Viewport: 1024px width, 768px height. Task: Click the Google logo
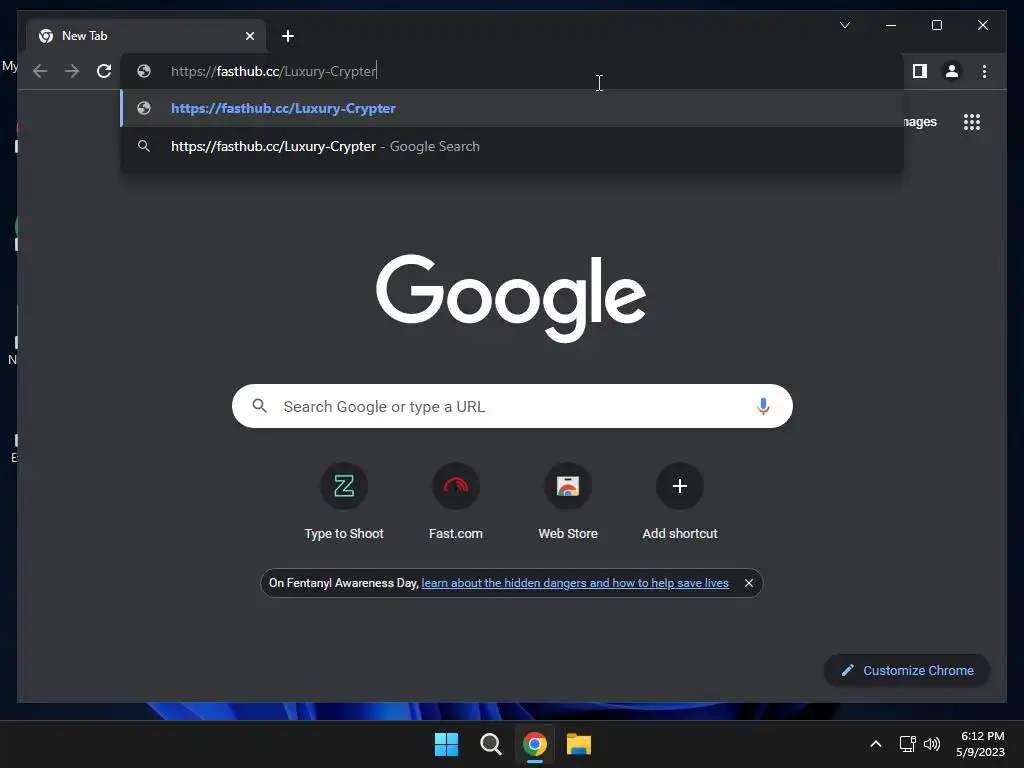511,298
